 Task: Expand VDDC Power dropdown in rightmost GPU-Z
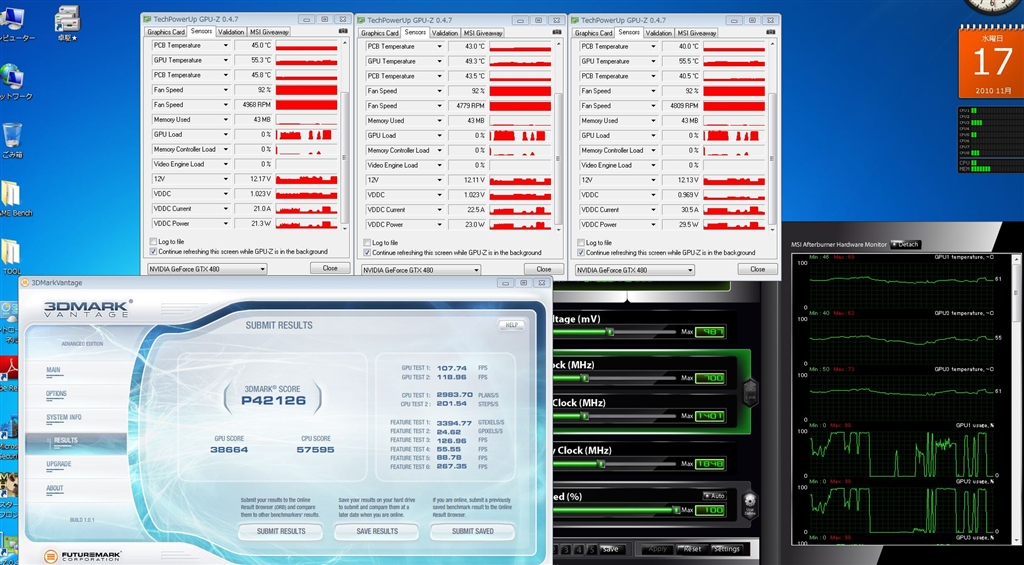(x=654, y=225)
